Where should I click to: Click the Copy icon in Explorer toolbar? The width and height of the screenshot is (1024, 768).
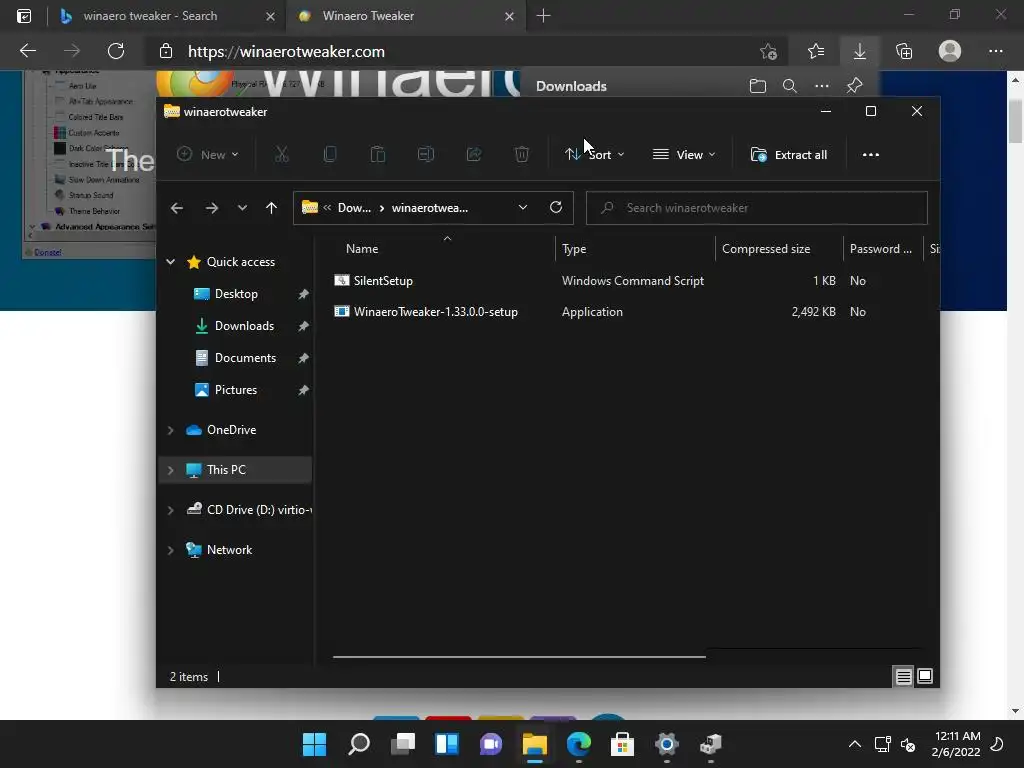pos(330,155)
